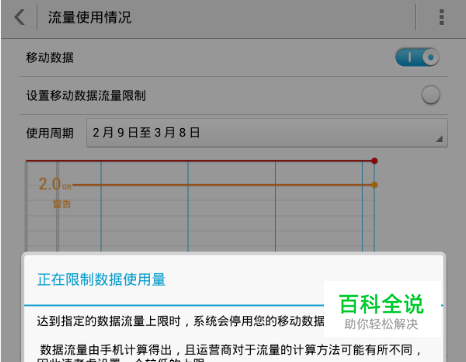Click the text 数据流量由手机计算得出
Screen dimensions: 466x362
point(106,350)
